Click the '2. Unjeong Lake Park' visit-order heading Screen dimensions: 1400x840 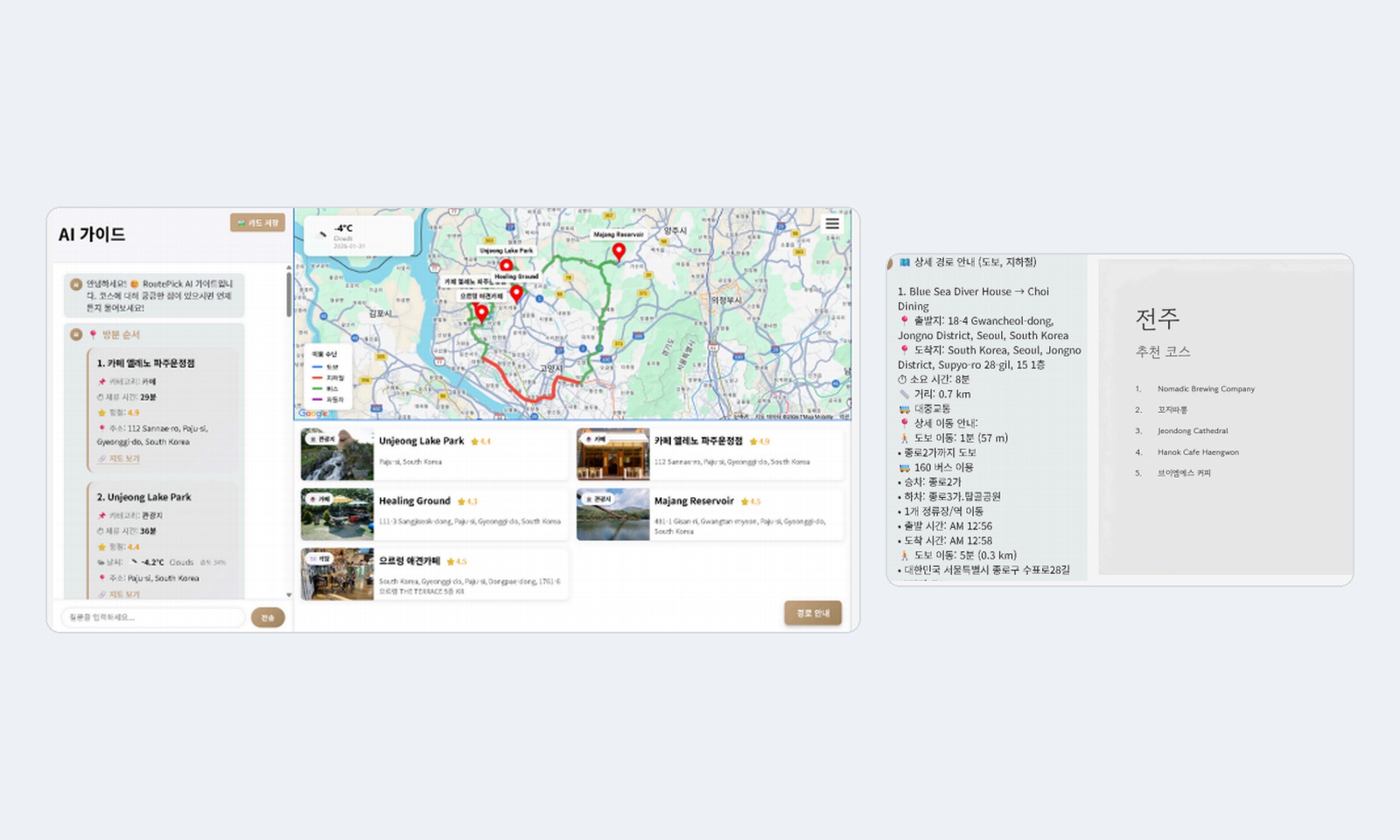pyautogui.click(x=143, y=497)
